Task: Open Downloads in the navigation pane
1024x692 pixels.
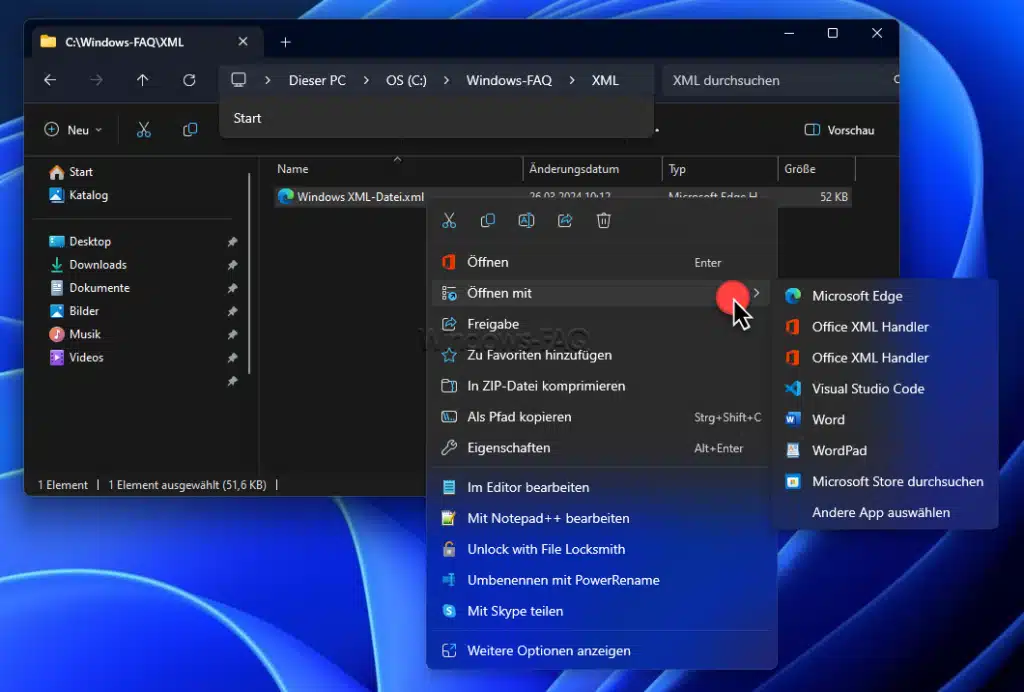Action: click(x=88, y=264)
